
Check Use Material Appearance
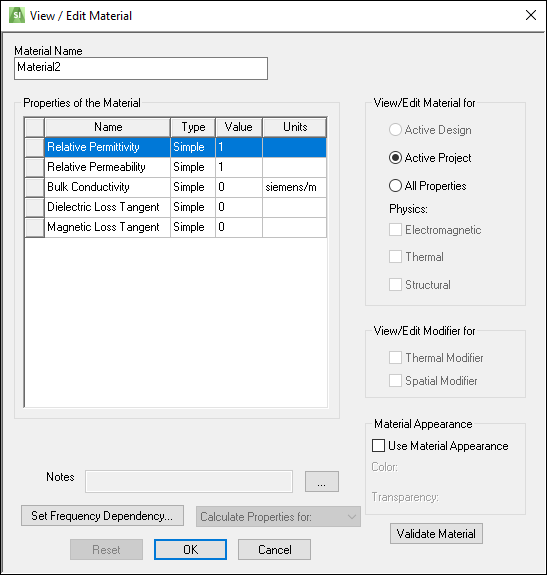(378, 446)
